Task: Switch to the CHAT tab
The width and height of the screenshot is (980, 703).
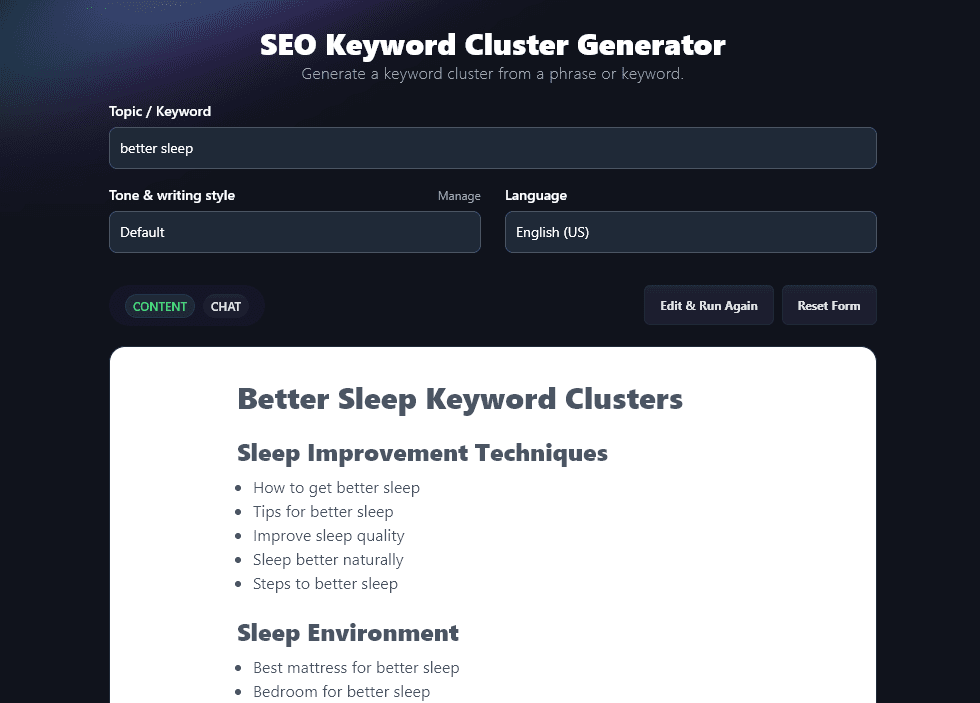Action: pos(225,306)
